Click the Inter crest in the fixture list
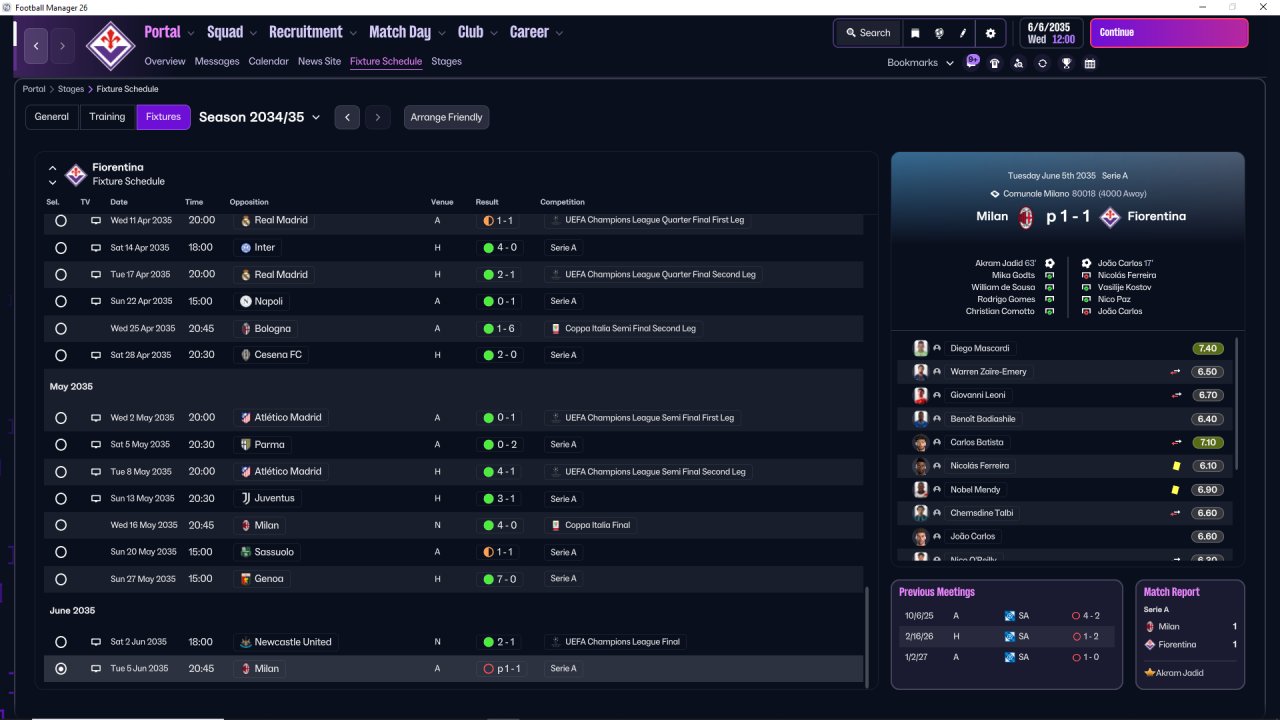 pos(246,247)
